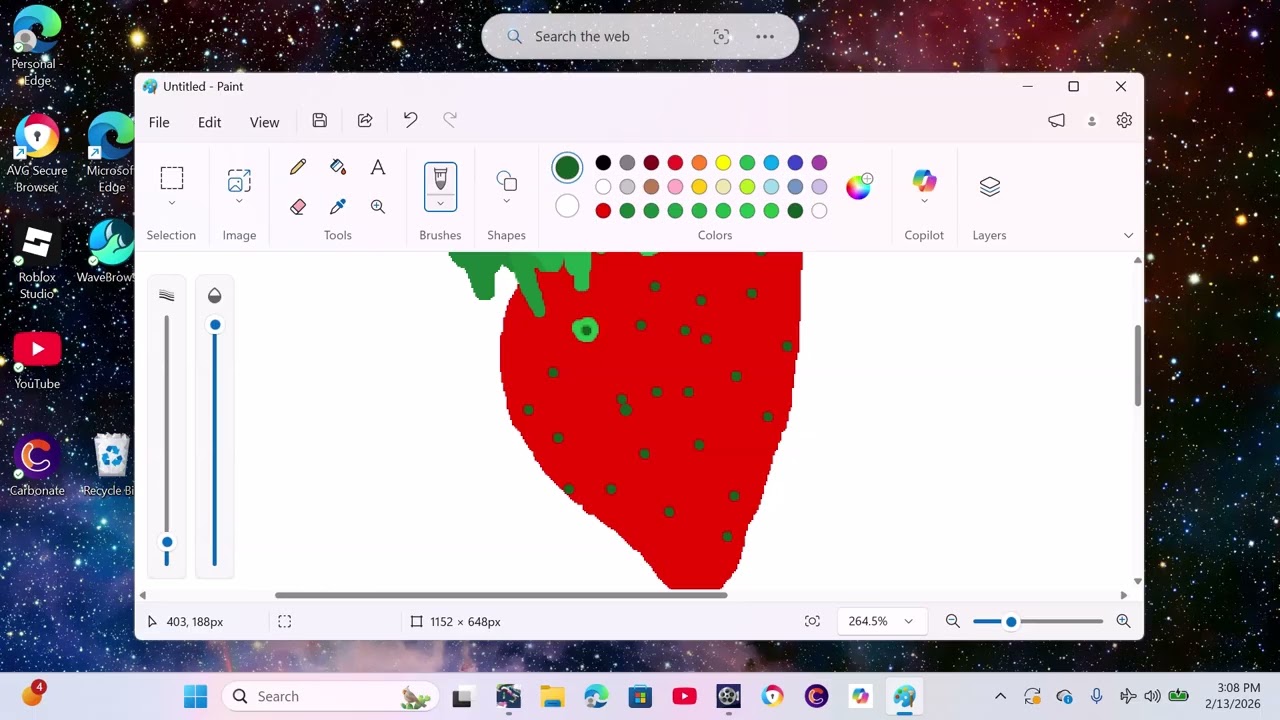
Task: Select primary color 1 swatch
Action: pos(567,167)
